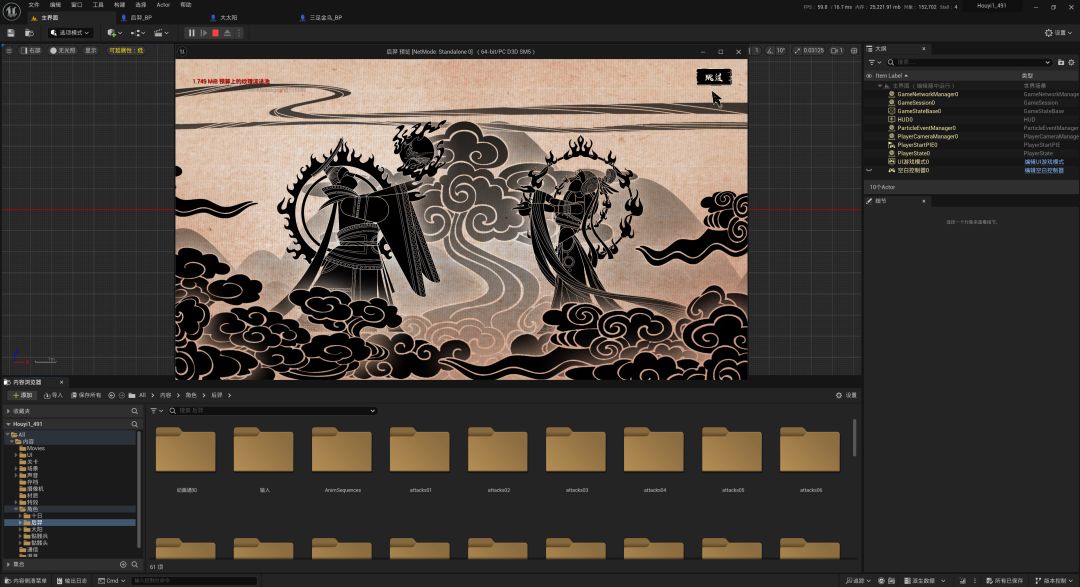
Task: Click skip button in game preview
Action: (x=714, y=77)
